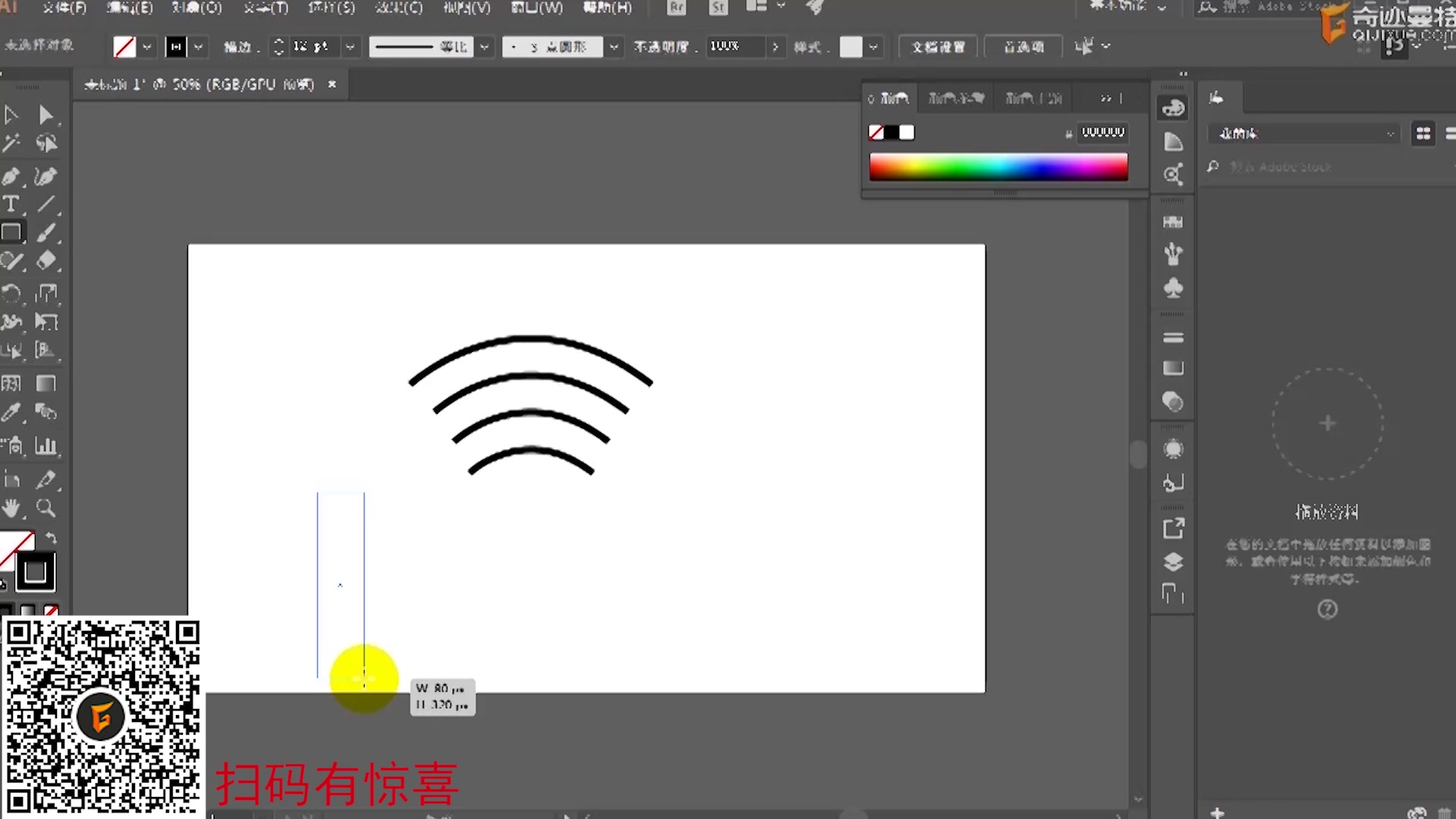Select the Zoom tool
The width and height of the screenshot is (1456, 819).
pyautogui.click(x=45, y=508)
